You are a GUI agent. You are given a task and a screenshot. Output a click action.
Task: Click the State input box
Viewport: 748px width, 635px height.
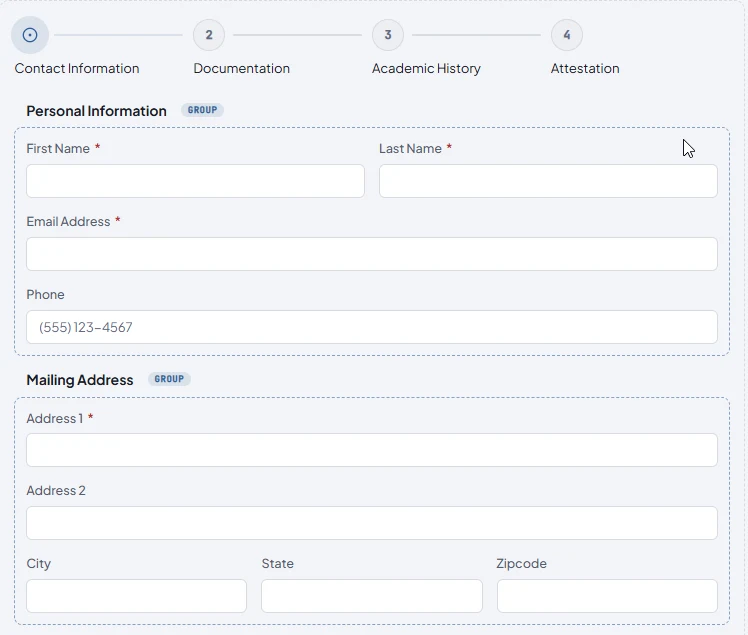click(x=372, y=596)
